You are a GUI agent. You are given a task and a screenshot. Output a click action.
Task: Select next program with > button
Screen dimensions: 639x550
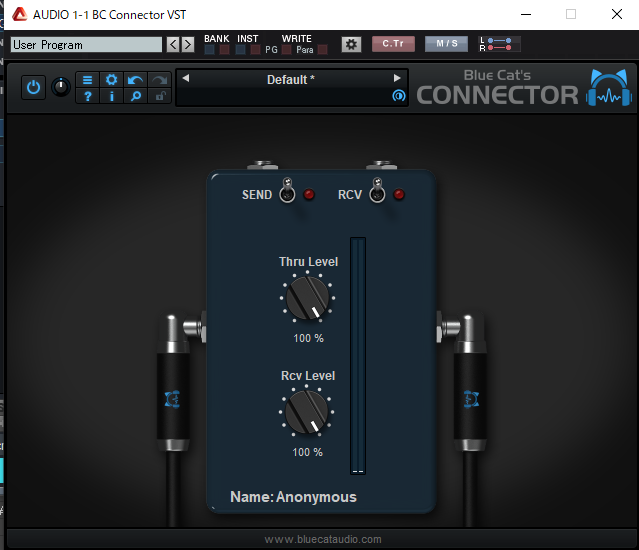(188, 44)
